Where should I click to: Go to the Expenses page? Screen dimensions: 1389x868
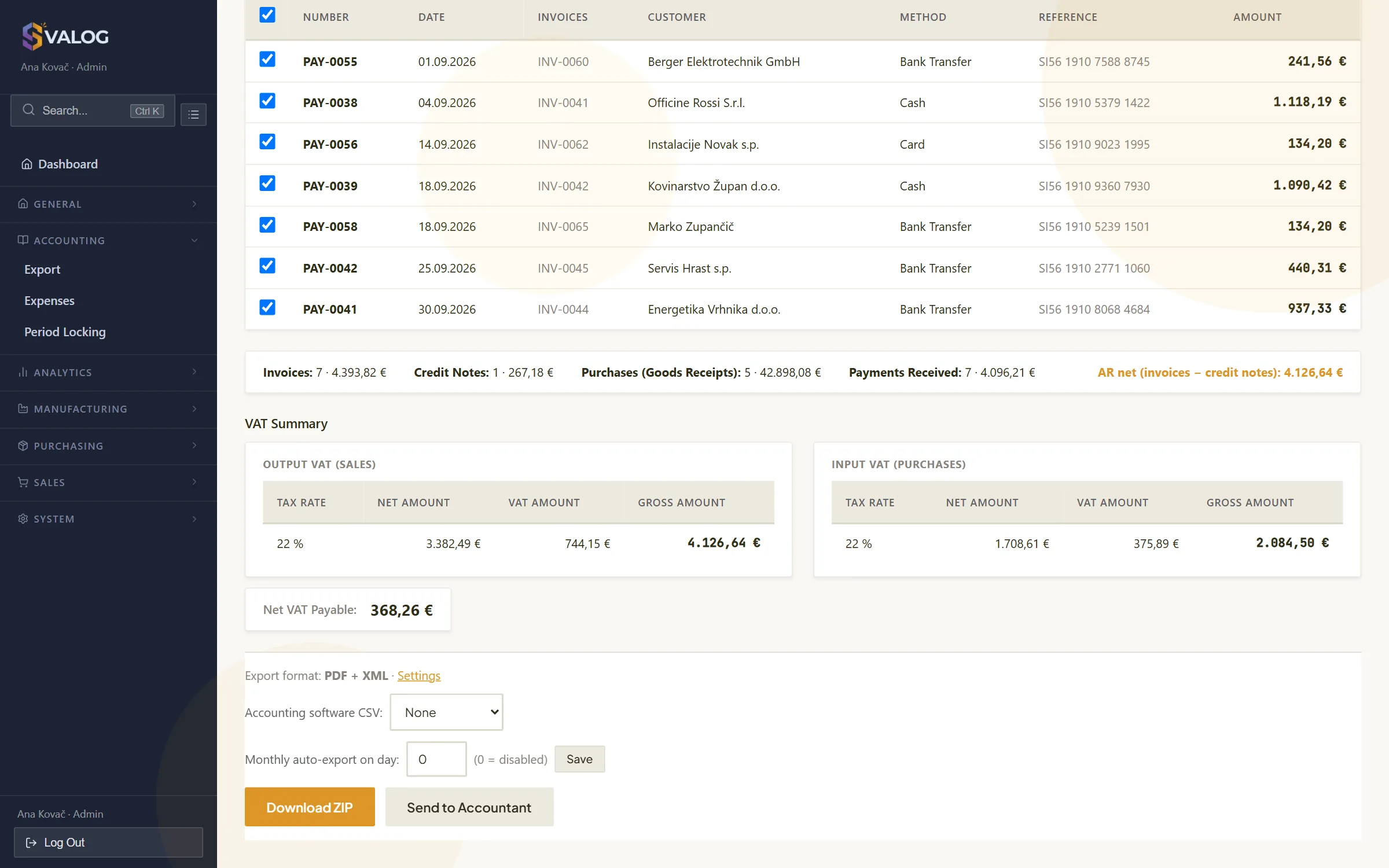[x=49, y=300]
